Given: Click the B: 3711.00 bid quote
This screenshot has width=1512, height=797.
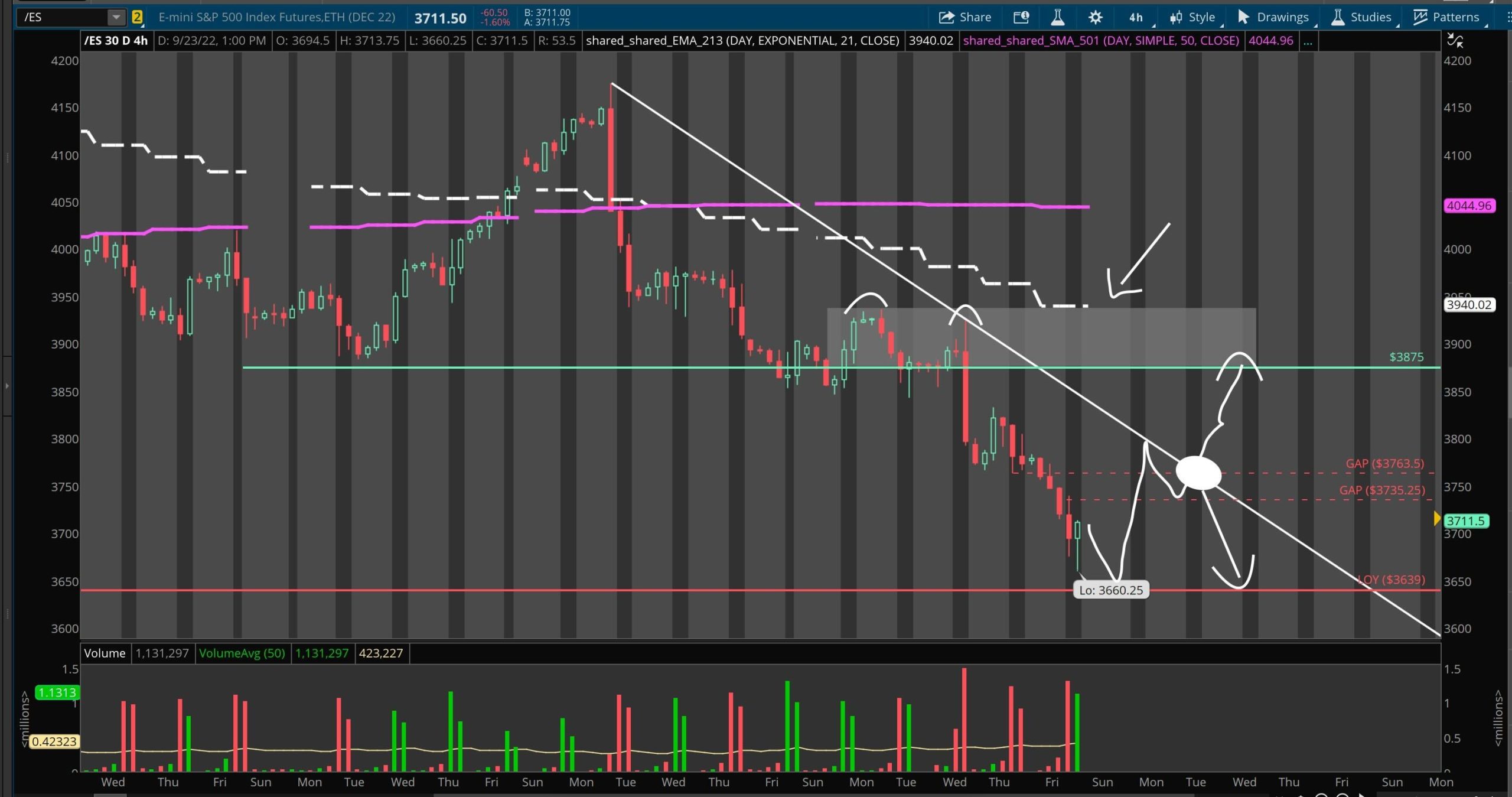Looking at the screenshot, I should point(547,12).
